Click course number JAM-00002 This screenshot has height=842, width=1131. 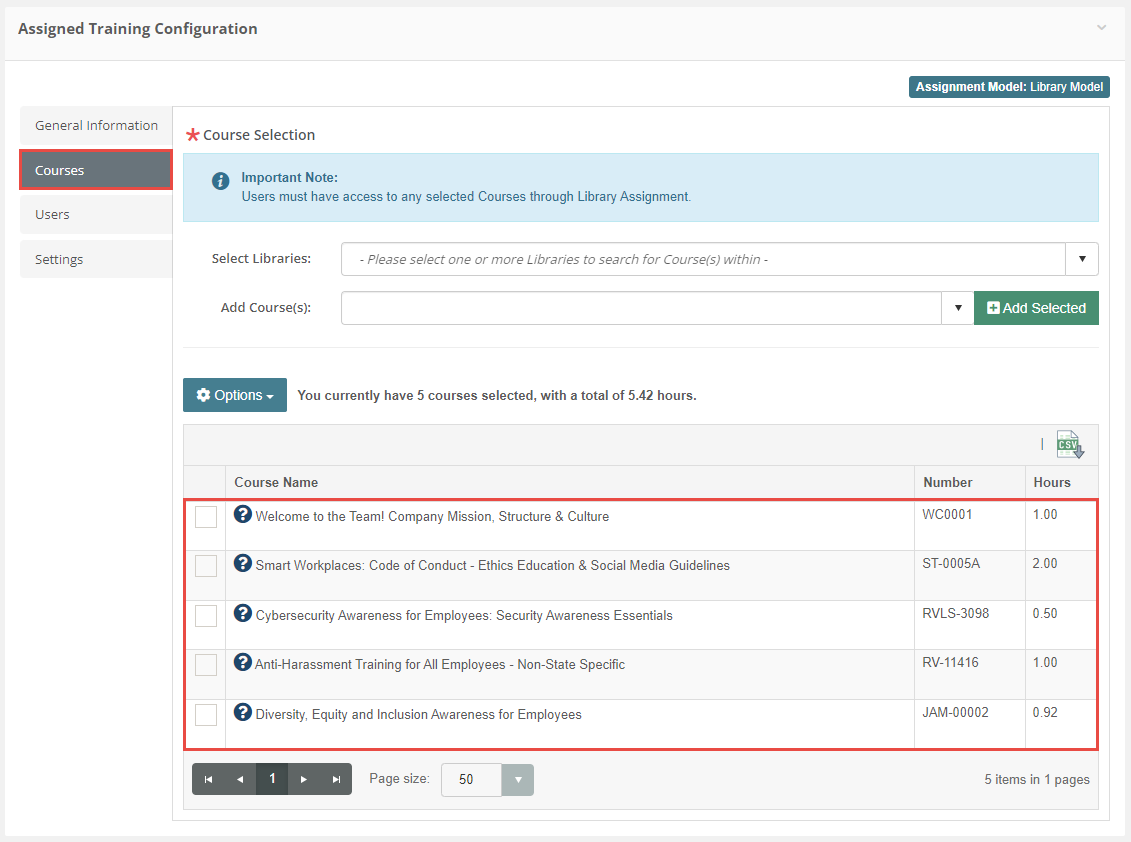click(955, 712)
